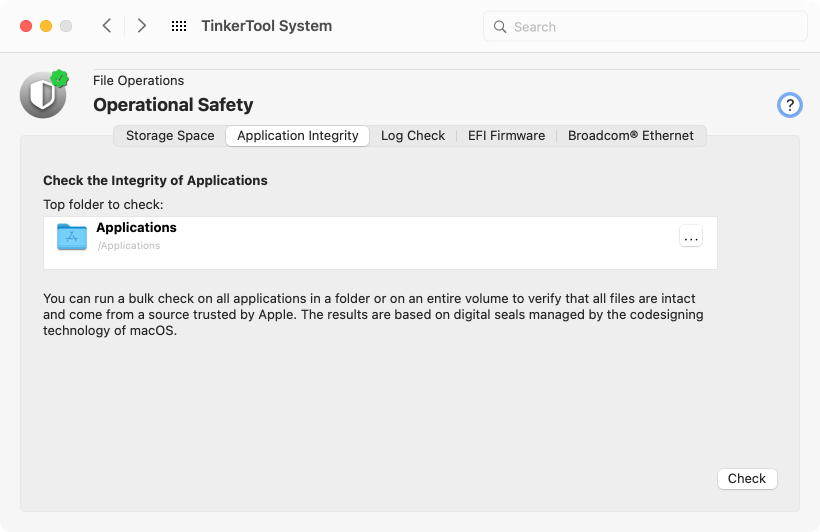Click the Applications folder name

pyautogui.click(x=136, y=228)
